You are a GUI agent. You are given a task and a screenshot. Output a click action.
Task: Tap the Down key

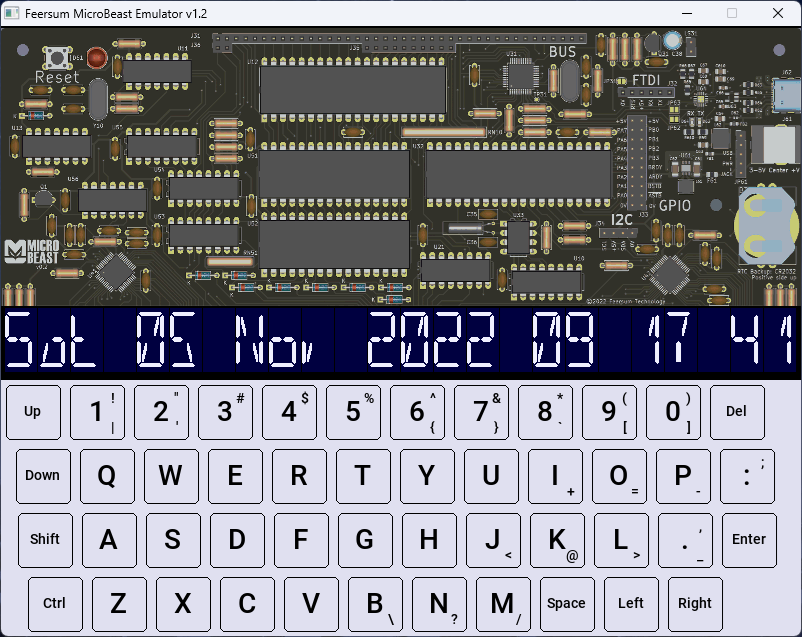click(x=43, y=476)
